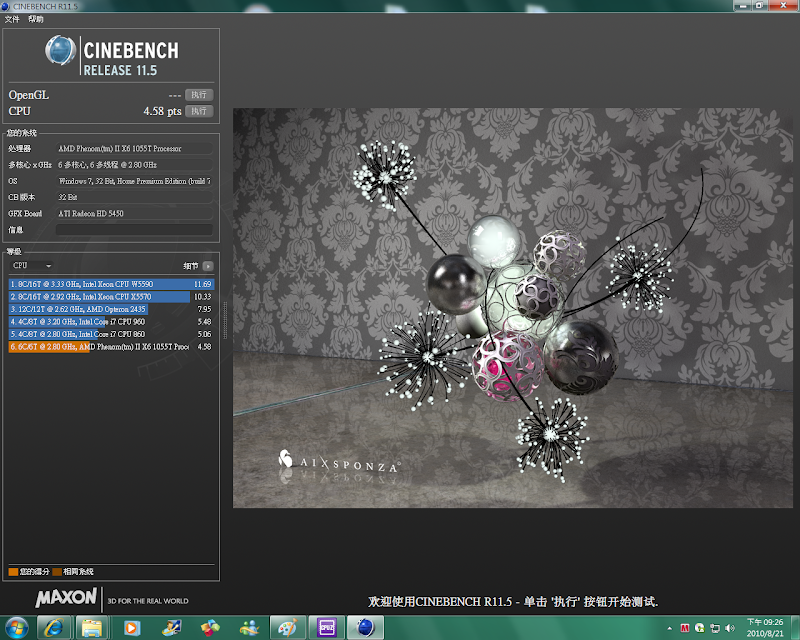
Task: Close the CINEBENCH window
Action: [x=783, y=5]
